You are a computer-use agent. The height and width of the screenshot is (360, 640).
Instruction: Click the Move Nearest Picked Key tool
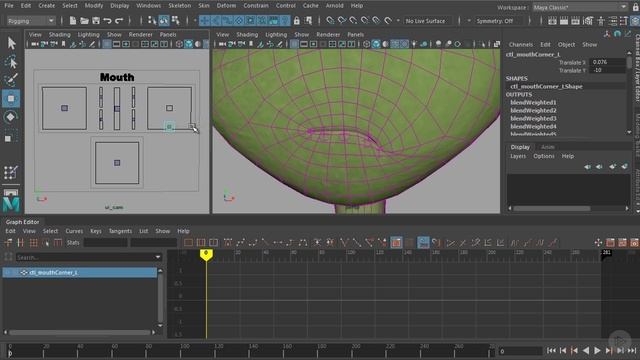[9, 243]
